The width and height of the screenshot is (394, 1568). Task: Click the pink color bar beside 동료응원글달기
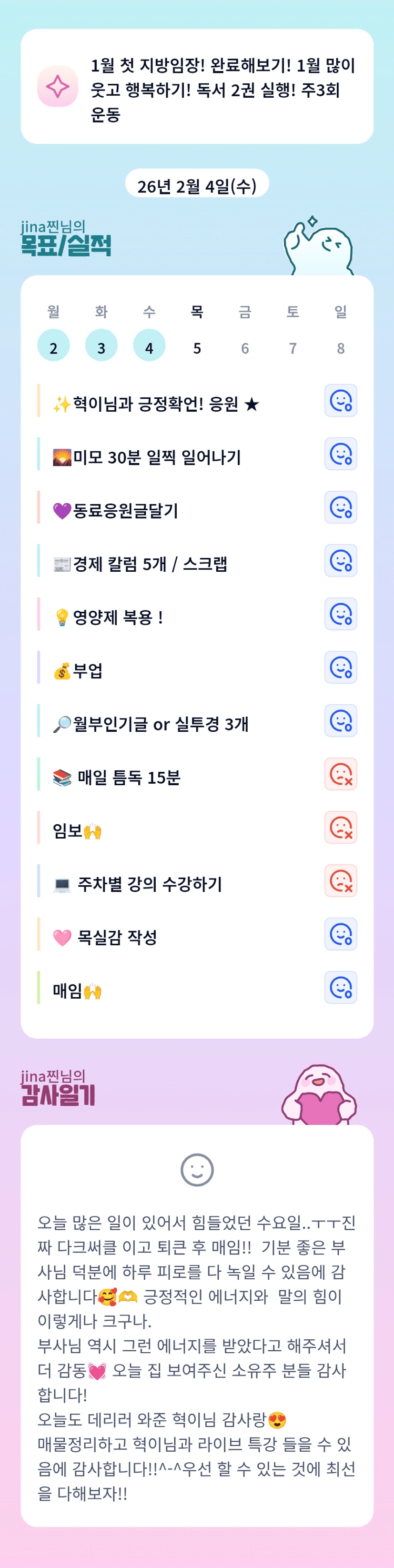[x=39, y=507]
